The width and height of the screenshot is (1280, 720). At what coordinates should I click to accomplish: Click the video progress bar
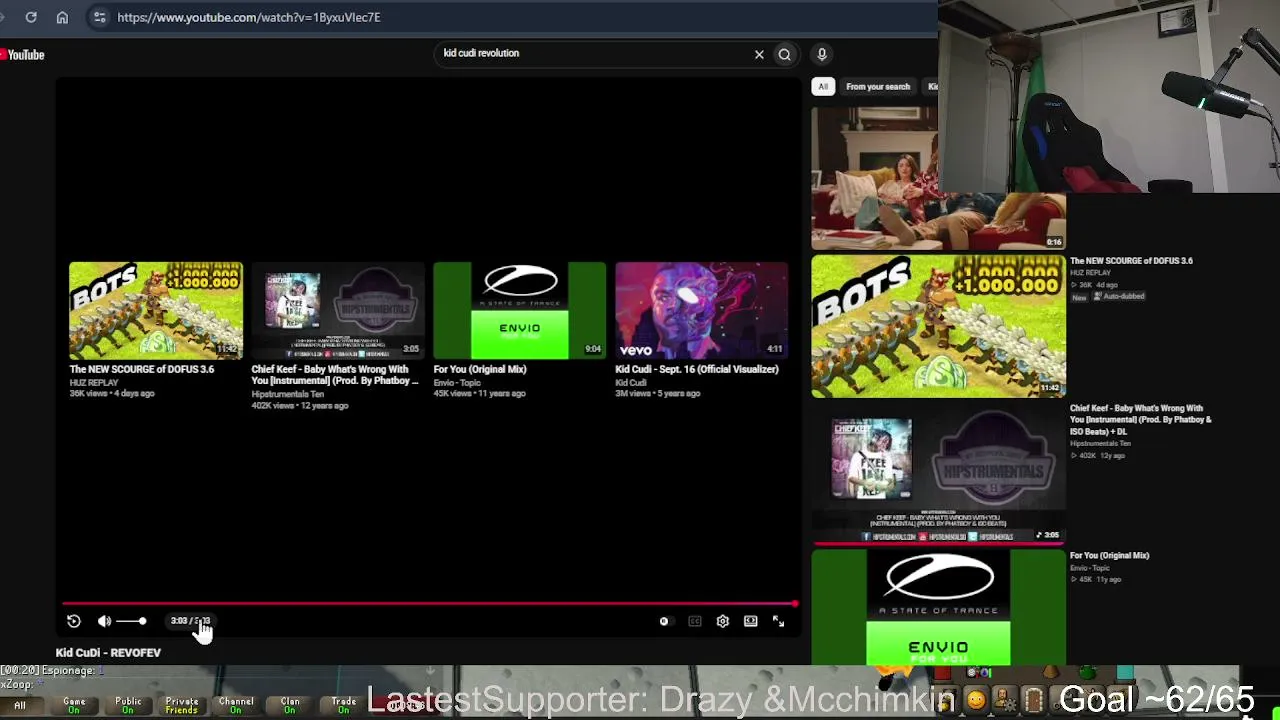(430, 604)
